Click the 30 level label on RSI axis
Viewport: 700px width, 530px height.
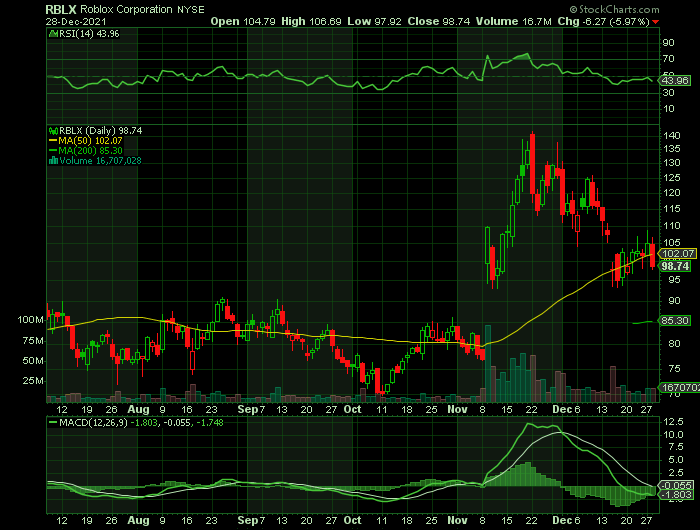669,93
